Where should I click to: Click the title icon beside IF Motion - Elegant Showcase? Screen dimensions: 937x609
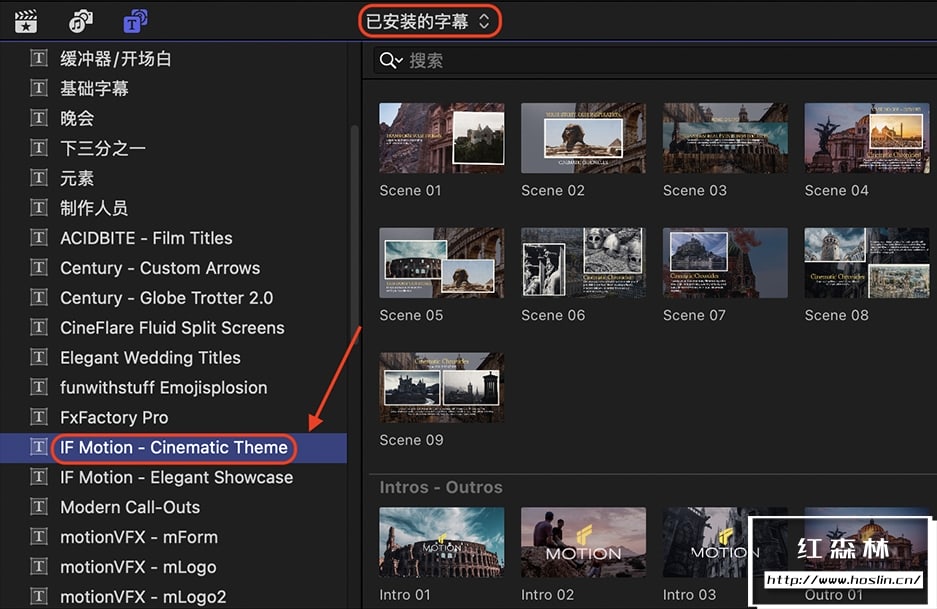tap(39, 477)
